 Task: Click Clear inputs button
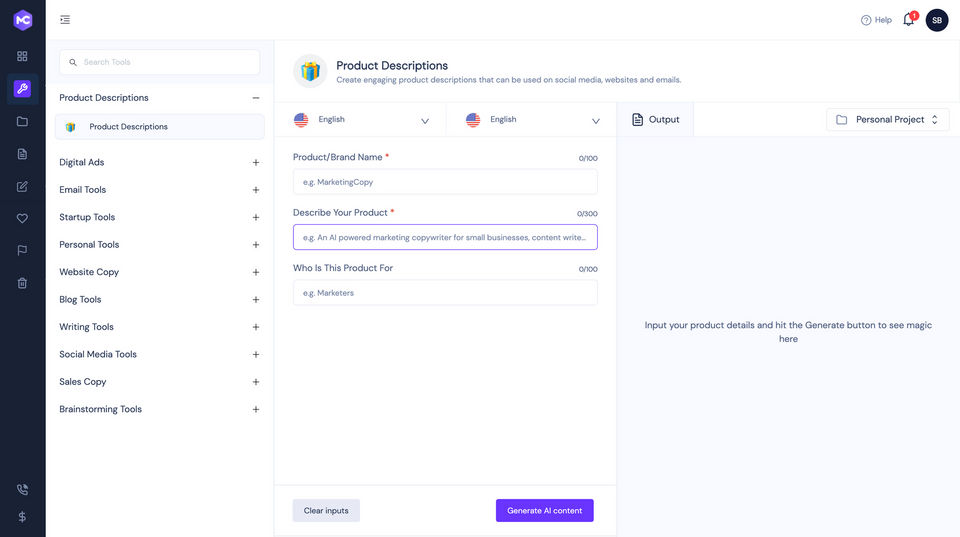tap(326, 511)
